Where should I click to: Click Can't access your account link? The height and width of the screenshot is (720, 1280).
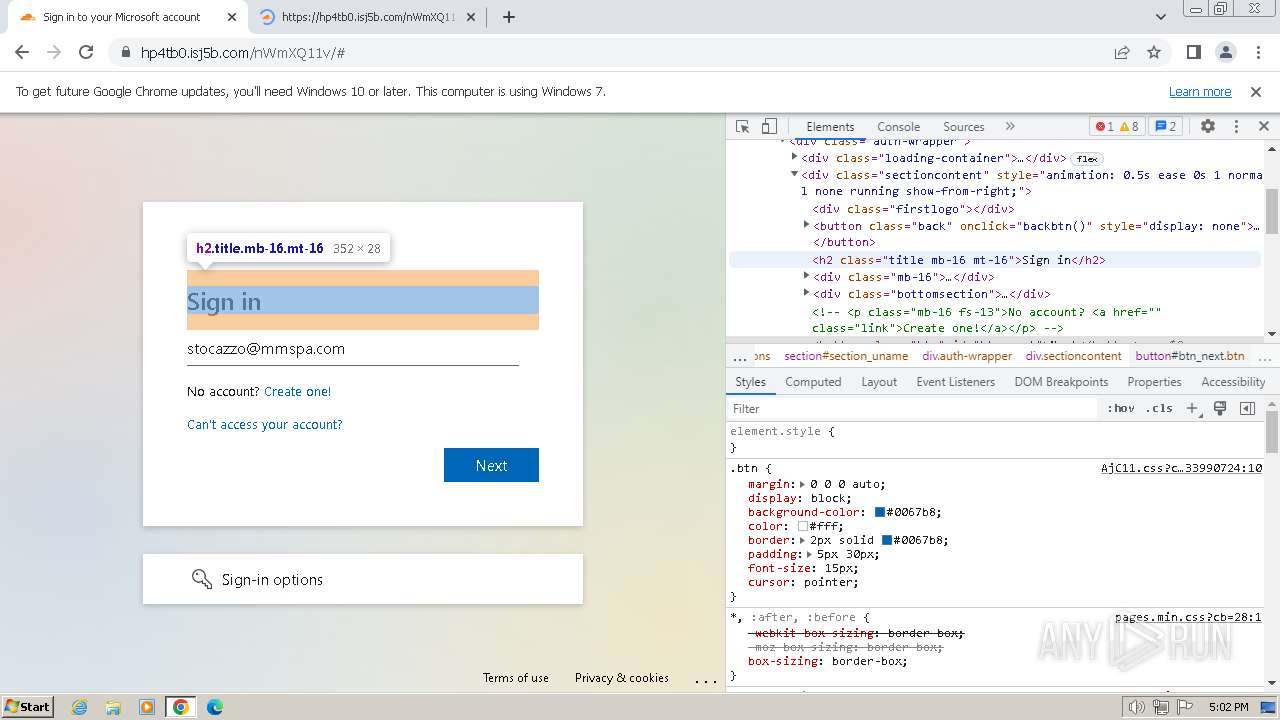(x=265, y=425)
